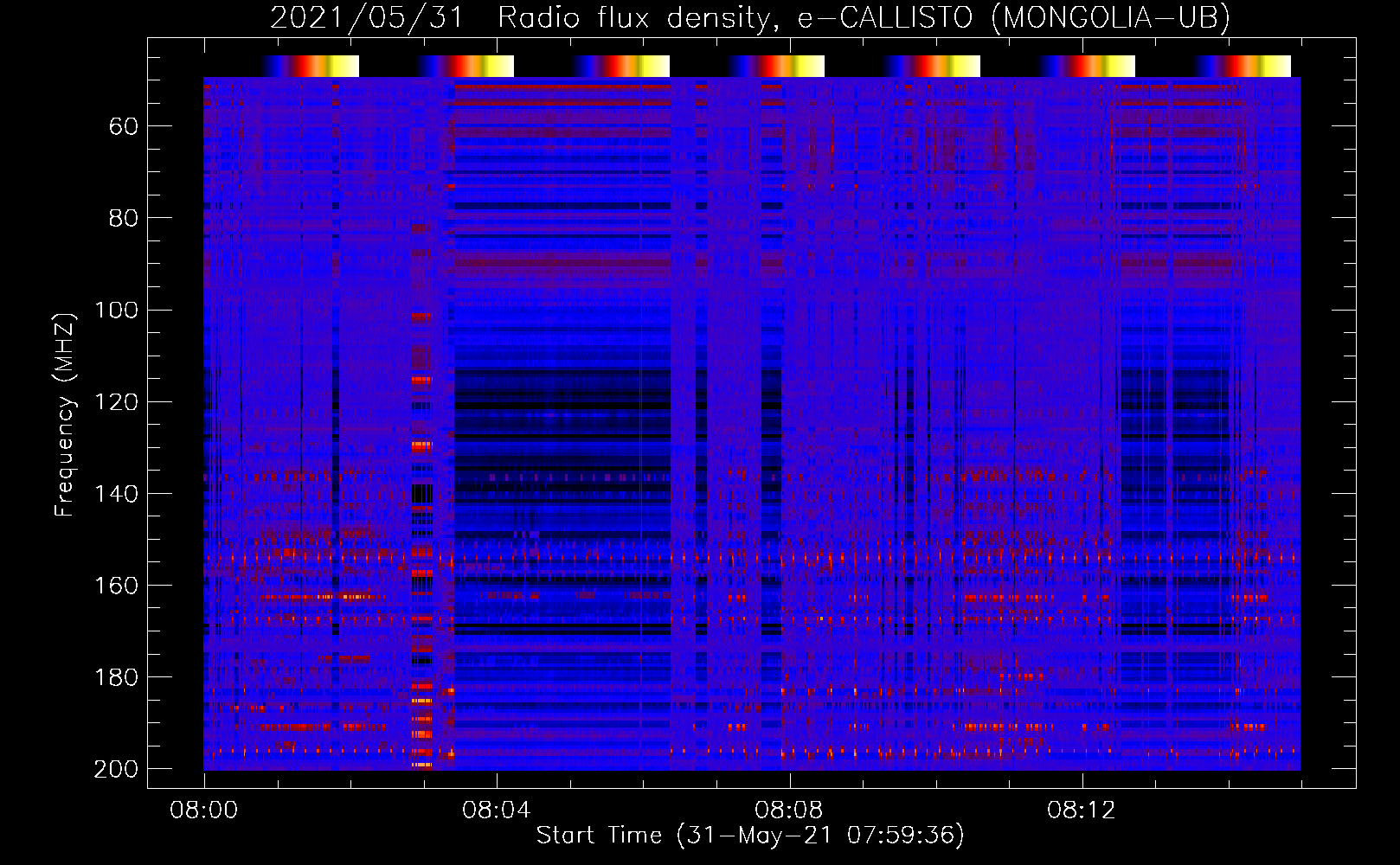Click the 80 frequency tick label
Screen dimensions: 1400x865
point(124,219)
